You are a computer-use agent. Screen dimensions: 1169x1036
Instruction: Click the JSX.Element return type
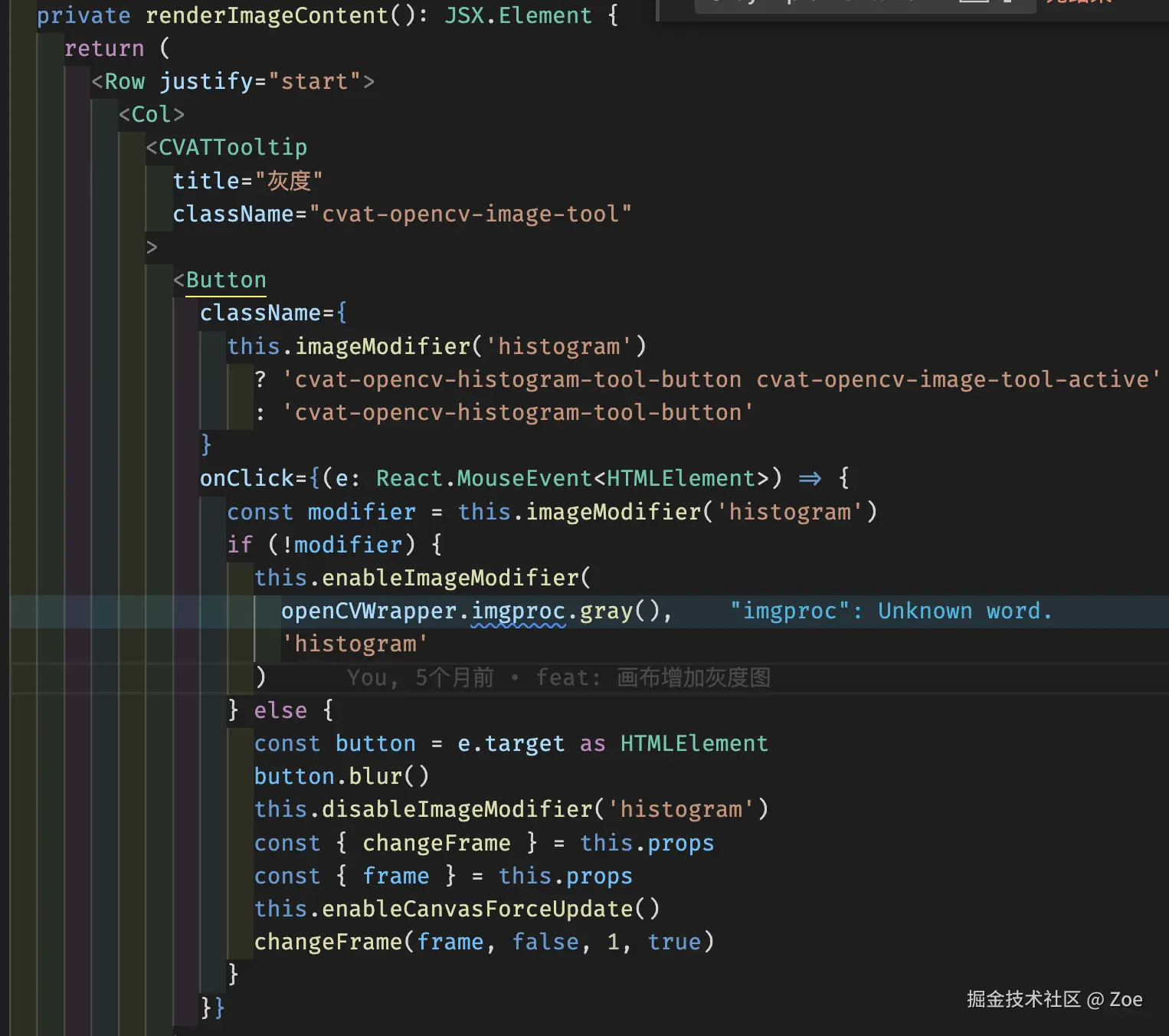[519, 15]
